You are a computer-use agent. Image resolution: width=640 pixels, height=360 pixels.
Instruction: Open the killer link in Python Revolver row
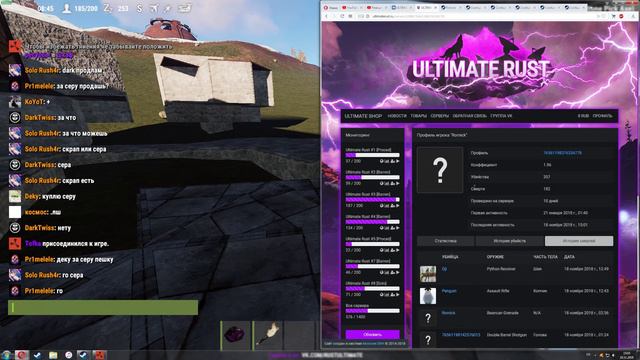(444, 269)
